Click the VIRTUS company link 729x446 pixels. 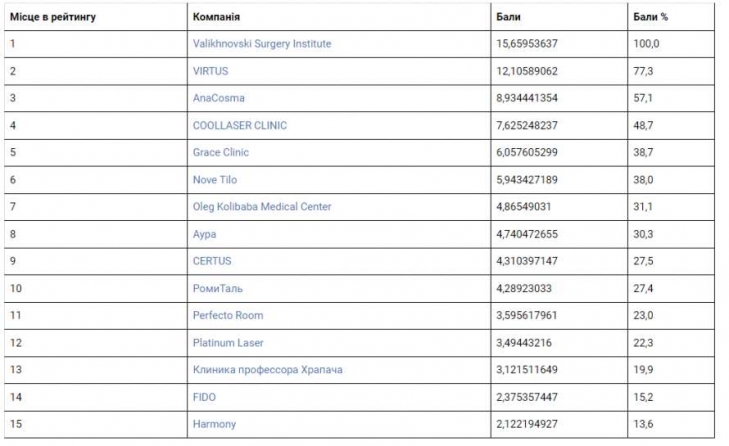(x=212, y=71)
